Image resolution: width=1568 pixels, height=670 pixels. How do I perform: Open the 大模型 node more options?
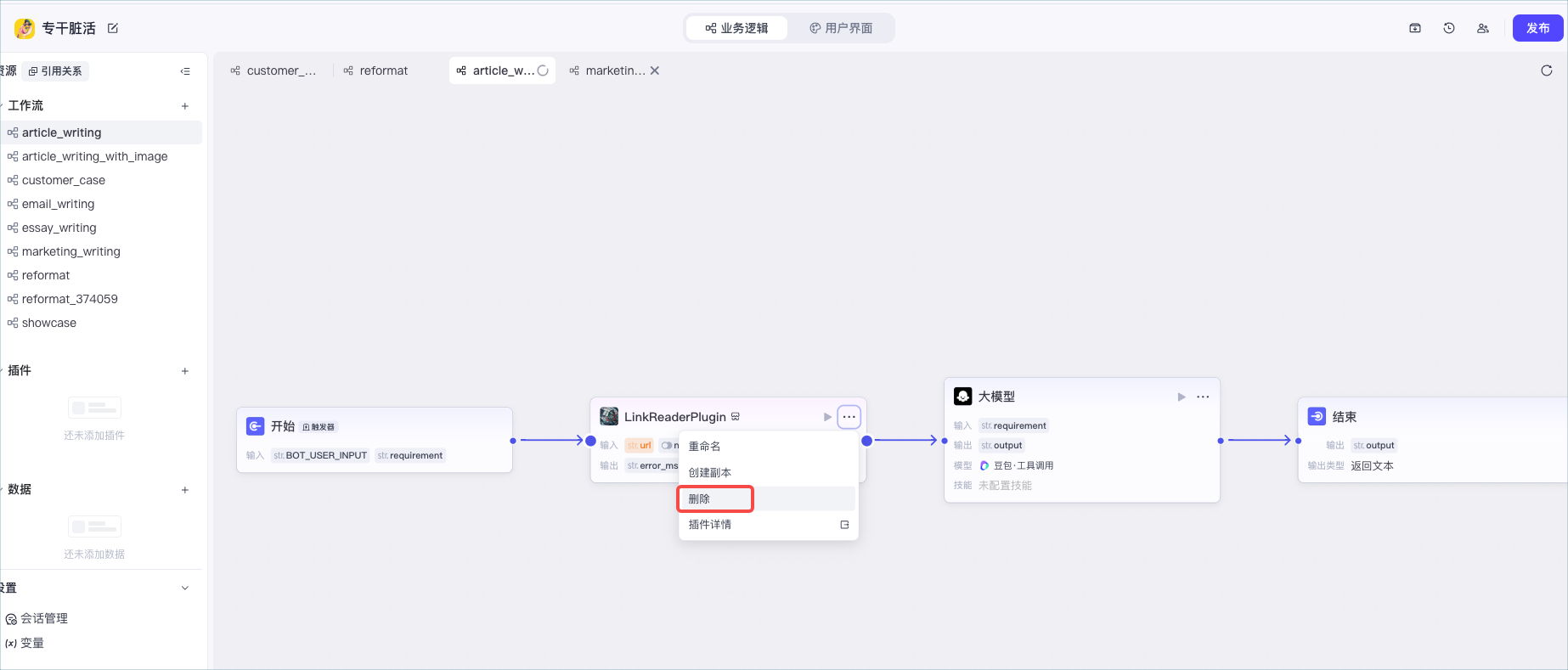coord(1203,397)
